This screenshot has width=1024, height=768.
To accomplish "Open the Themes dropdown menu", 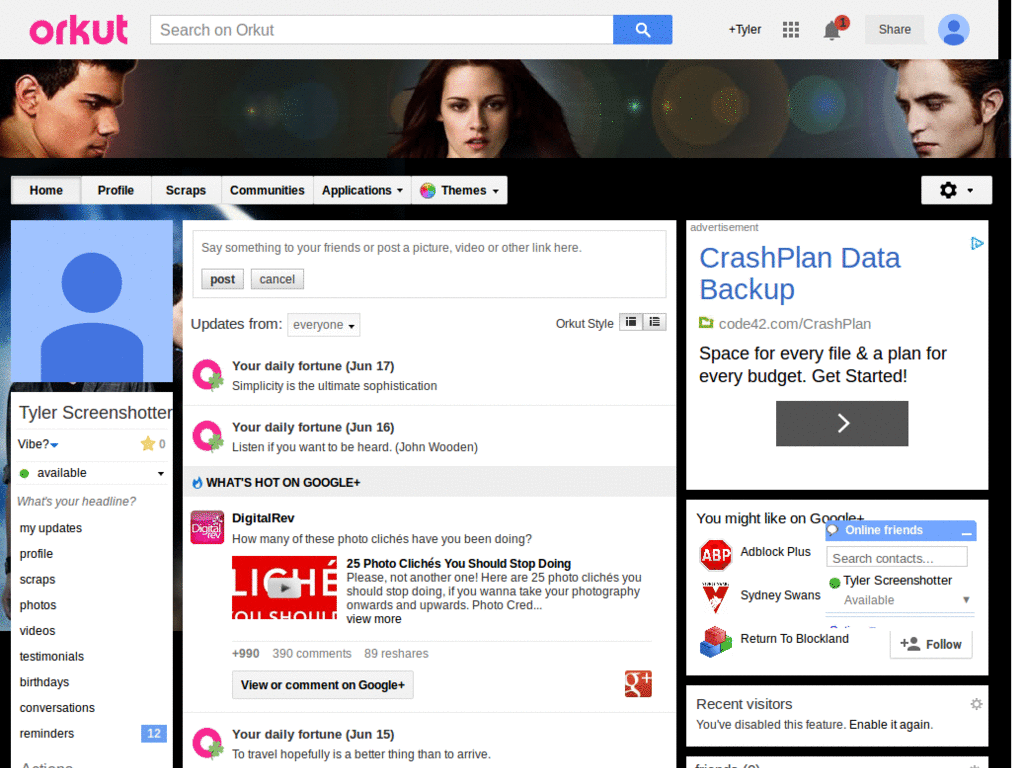I will (x=460, y=191).
